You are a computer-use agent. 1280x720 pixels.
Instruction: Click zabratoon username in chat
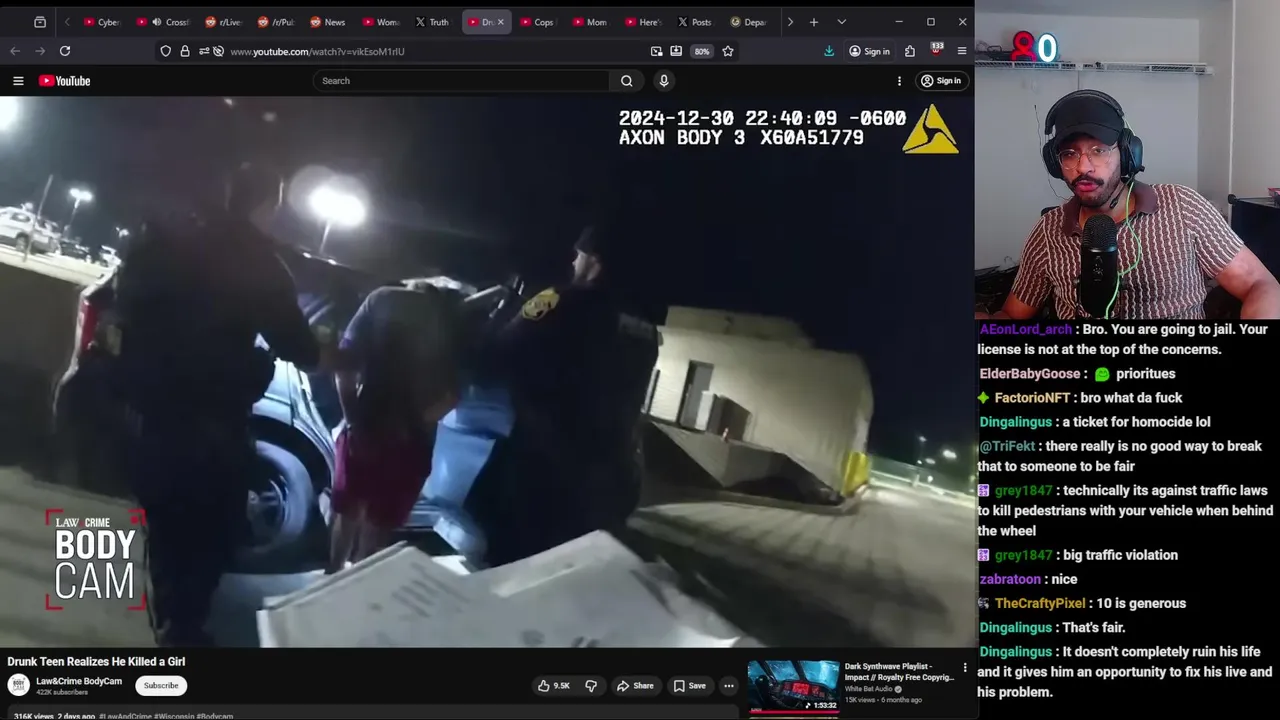click(x=1010, y=579)
